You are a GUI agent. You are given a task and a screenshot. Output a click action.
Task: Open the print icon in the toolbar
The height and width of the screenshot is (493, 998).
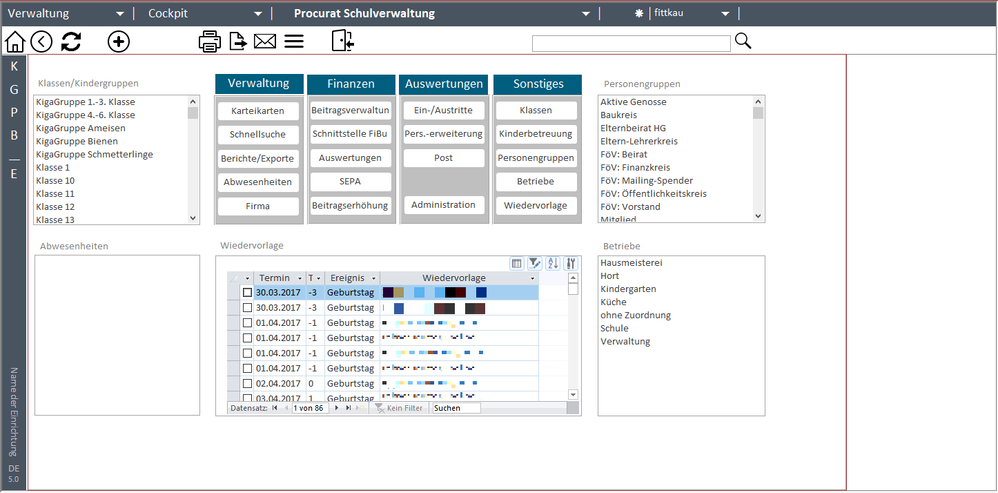pyautogui.click(x=210, y=42)
